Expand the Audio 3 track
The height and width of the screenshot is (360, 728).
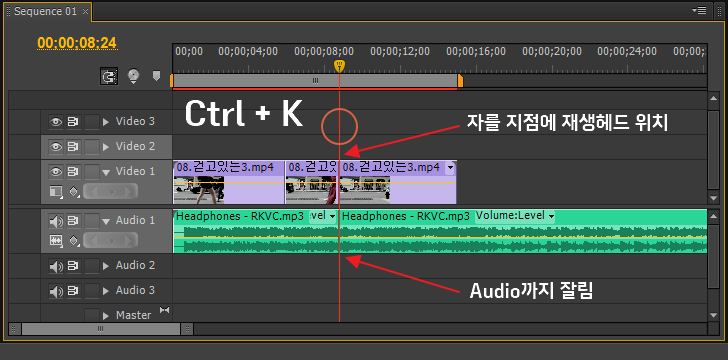tap(106, 291)
